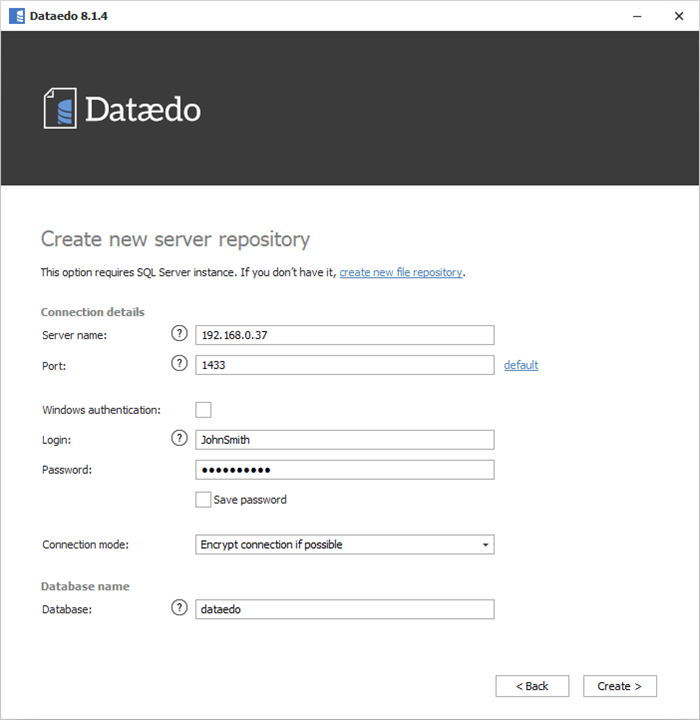Click the help icon beside Port field
The width and height of the screenshot is (700, 720).
click(180, 364)
